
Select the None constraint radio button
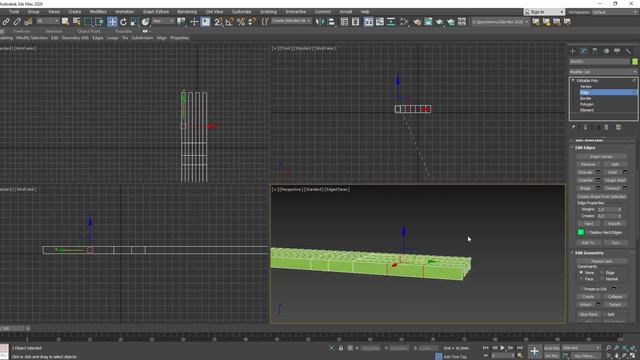click(581, 273)
